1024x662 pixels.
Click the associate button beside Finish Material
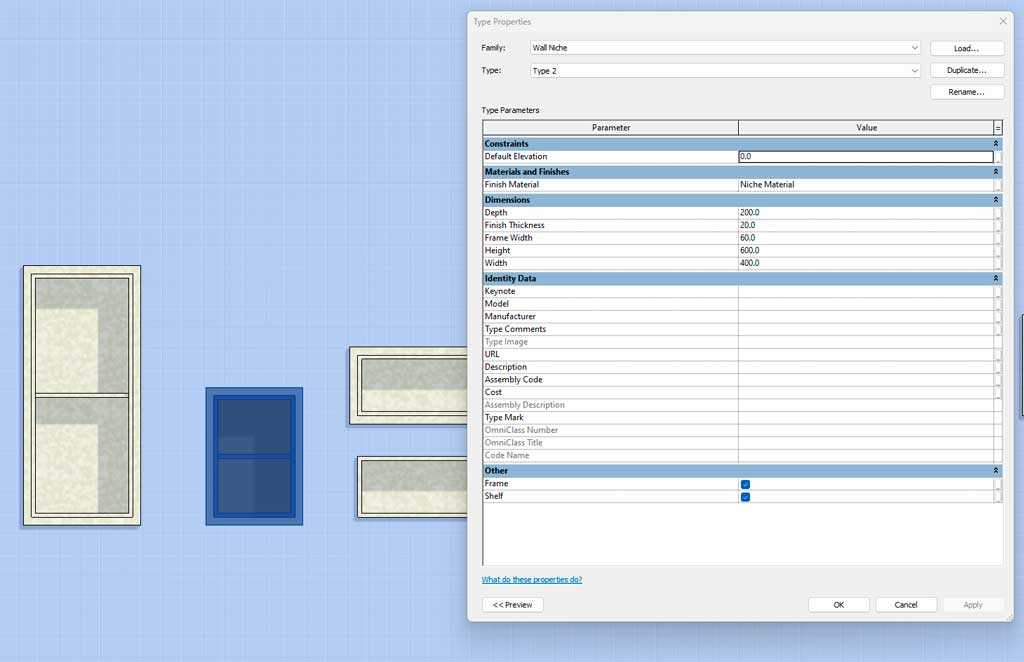tap(998, 185)
